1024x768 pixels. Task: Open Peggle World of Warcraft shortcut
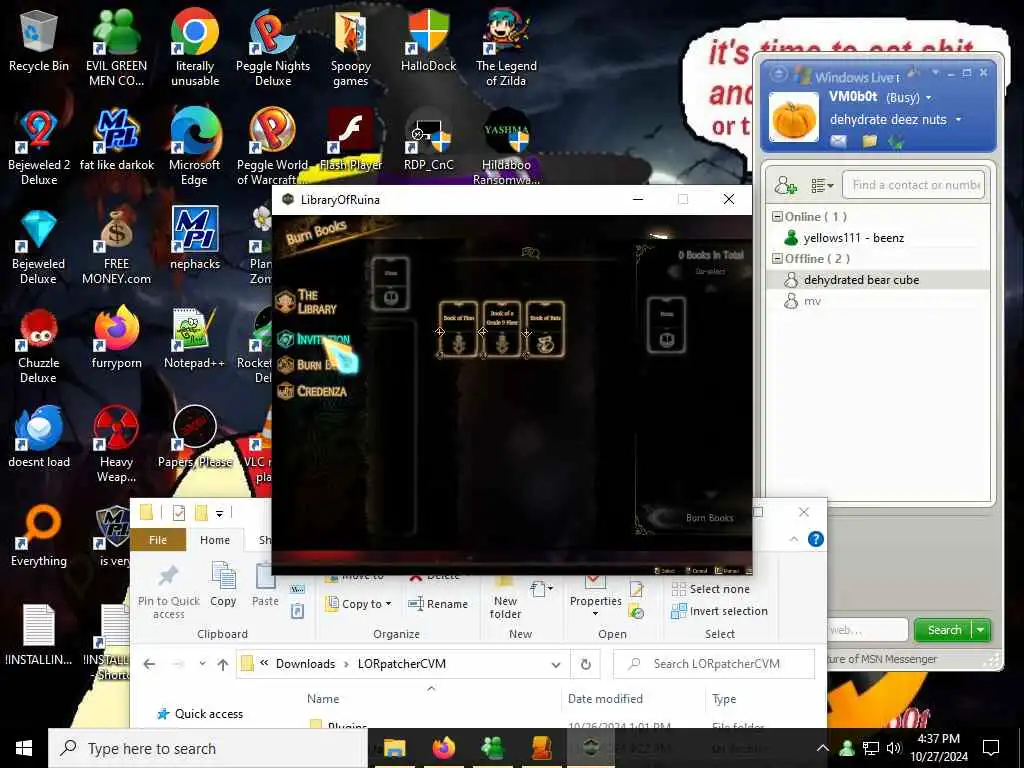click(x=272, y=148)
